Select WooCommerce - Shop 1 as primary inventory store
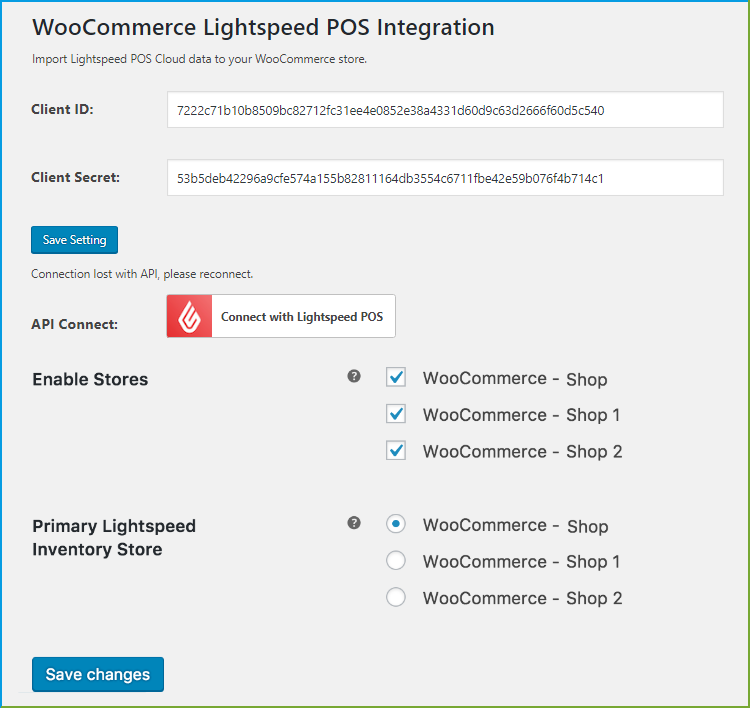The width and height of the screenshot is (750, 708). [396, 560]
